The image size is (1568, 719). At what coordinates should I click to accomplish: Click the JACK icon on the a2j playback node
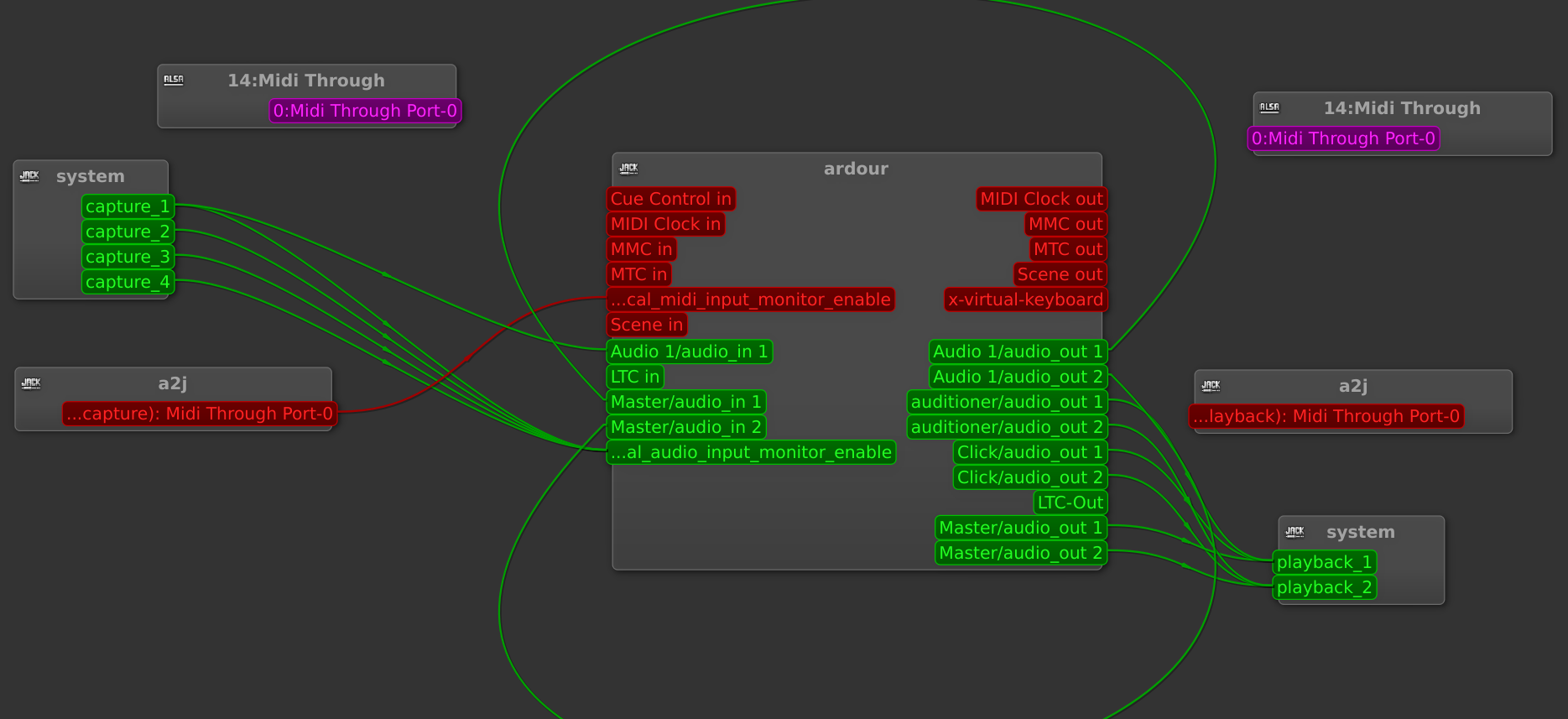pos(1211,385)
